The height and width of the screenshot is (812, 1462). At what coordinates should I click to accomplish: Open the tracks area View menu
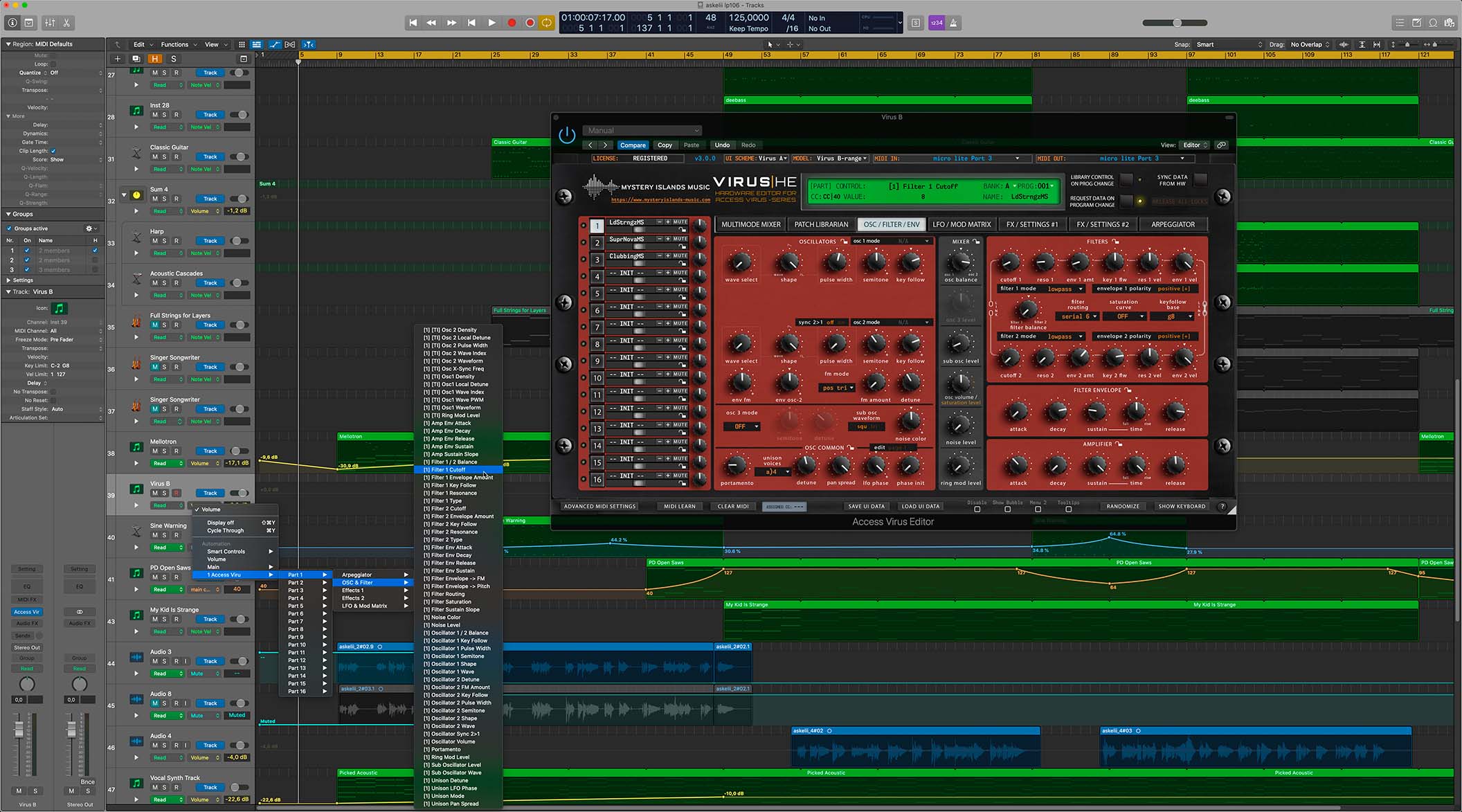(215, 44)
